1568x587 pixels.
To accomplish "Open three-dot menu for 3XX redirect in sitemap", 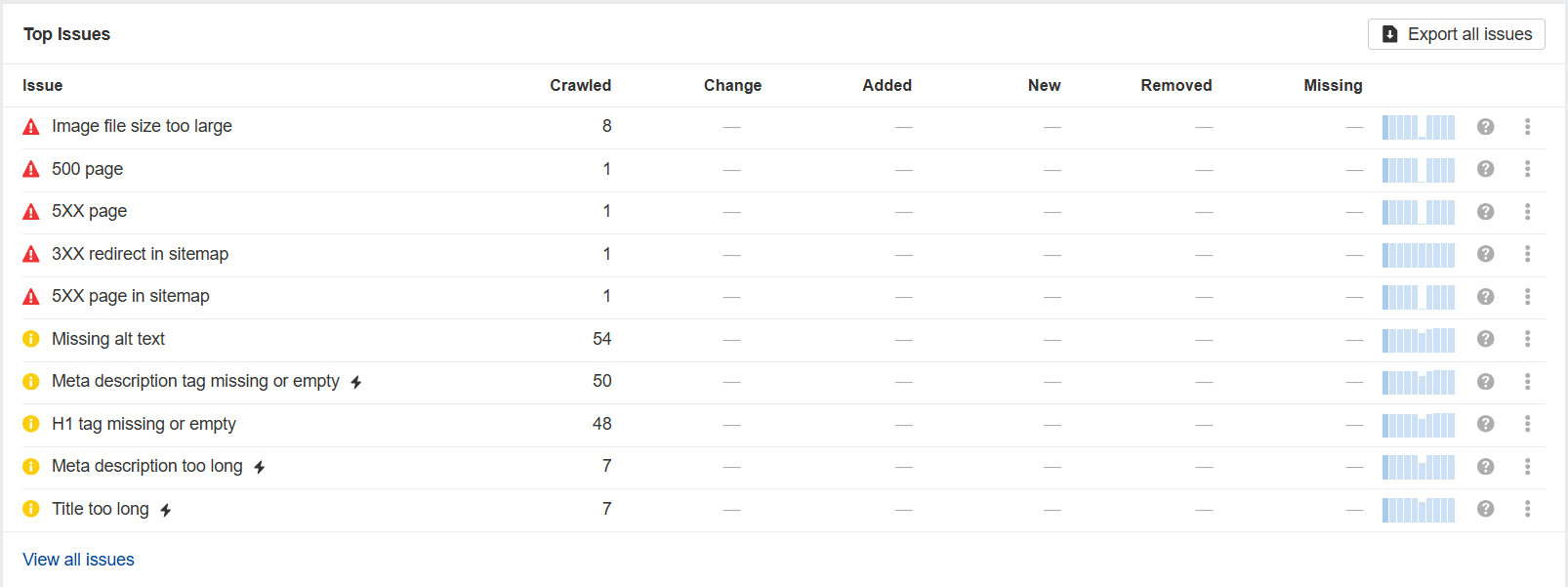I will tap(1527, 254).
